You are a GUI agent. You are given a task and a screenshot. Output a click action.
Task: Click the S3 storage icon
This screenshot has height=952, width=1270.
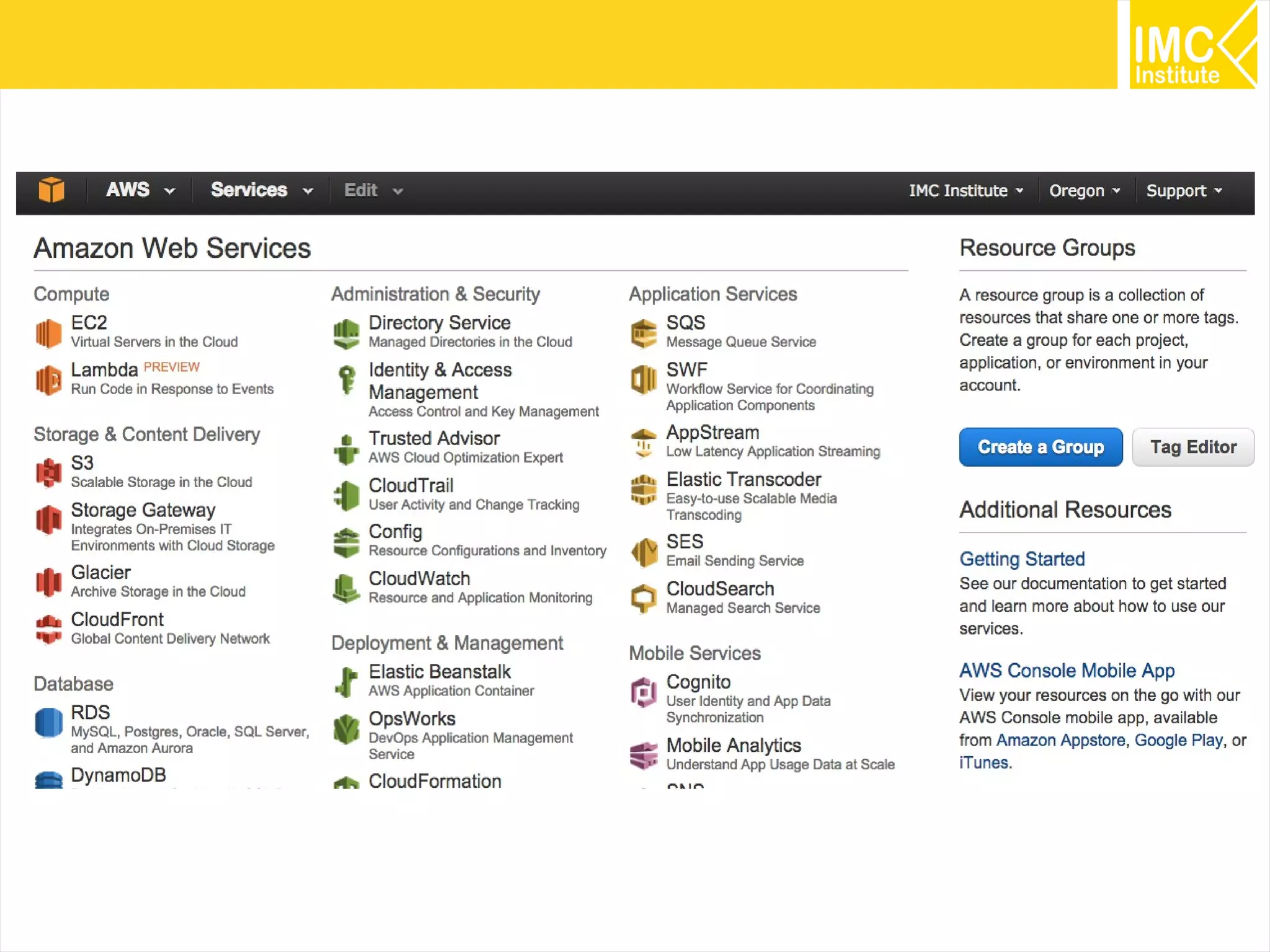[48, 473]
